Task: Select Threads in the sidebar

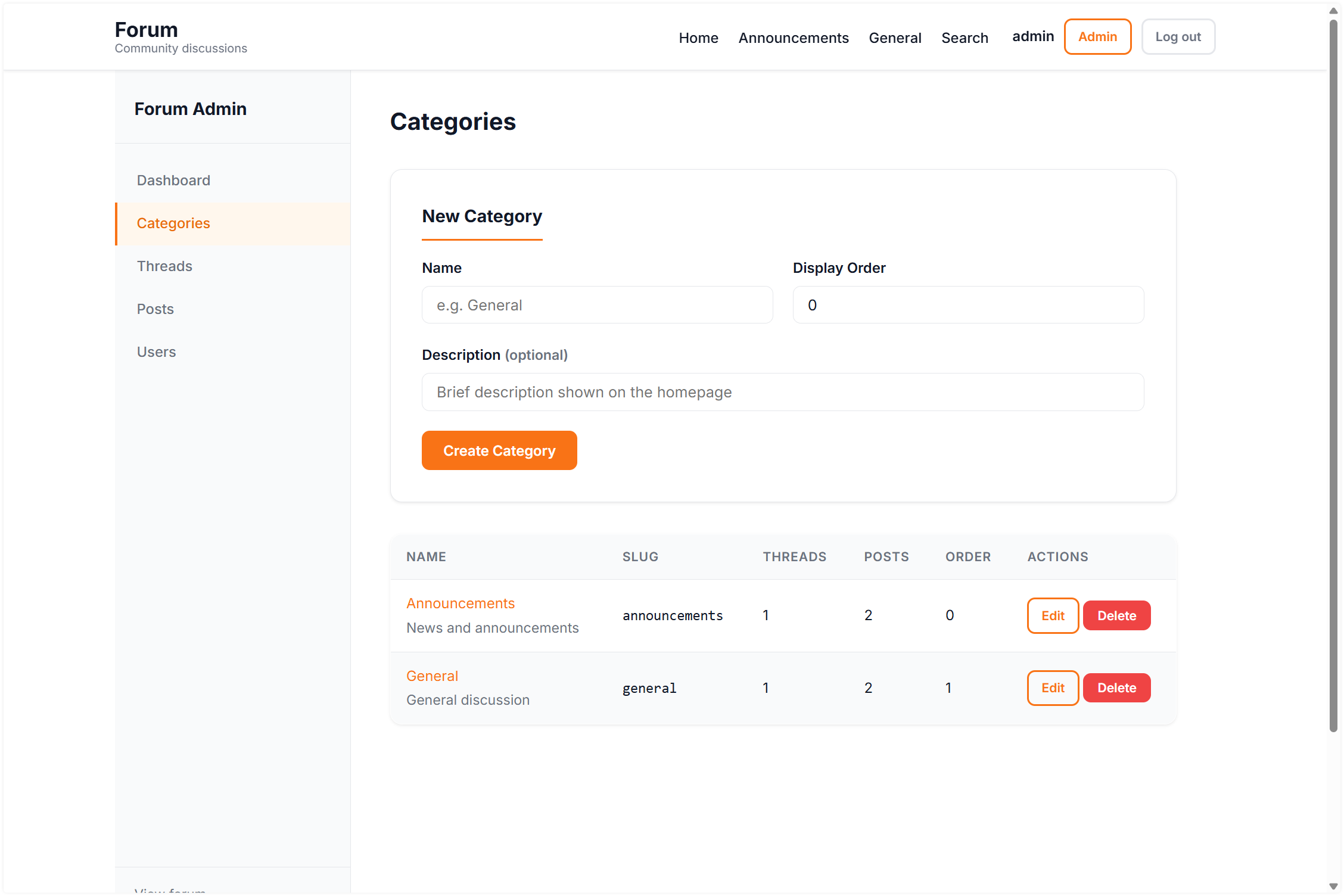Action: [164, 266]
